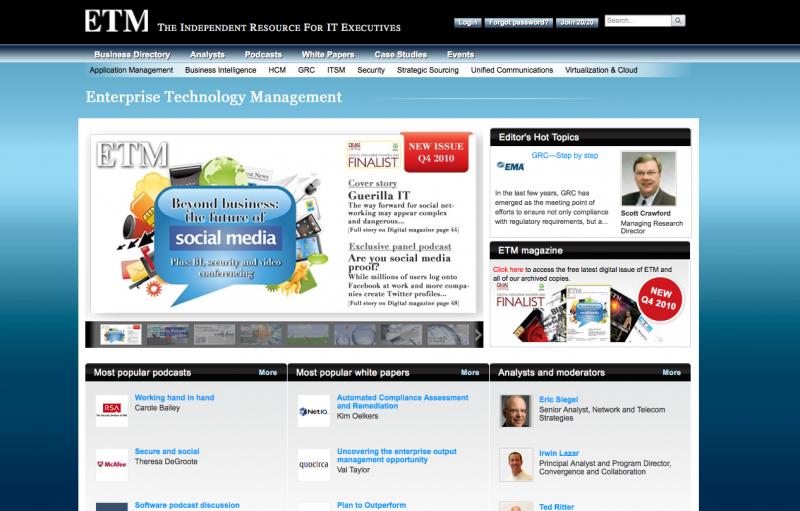The width and height of the screenshot is (800, 511).
Task: Click Irwin Lazar's portrait photo
Action: coord(516,465)
